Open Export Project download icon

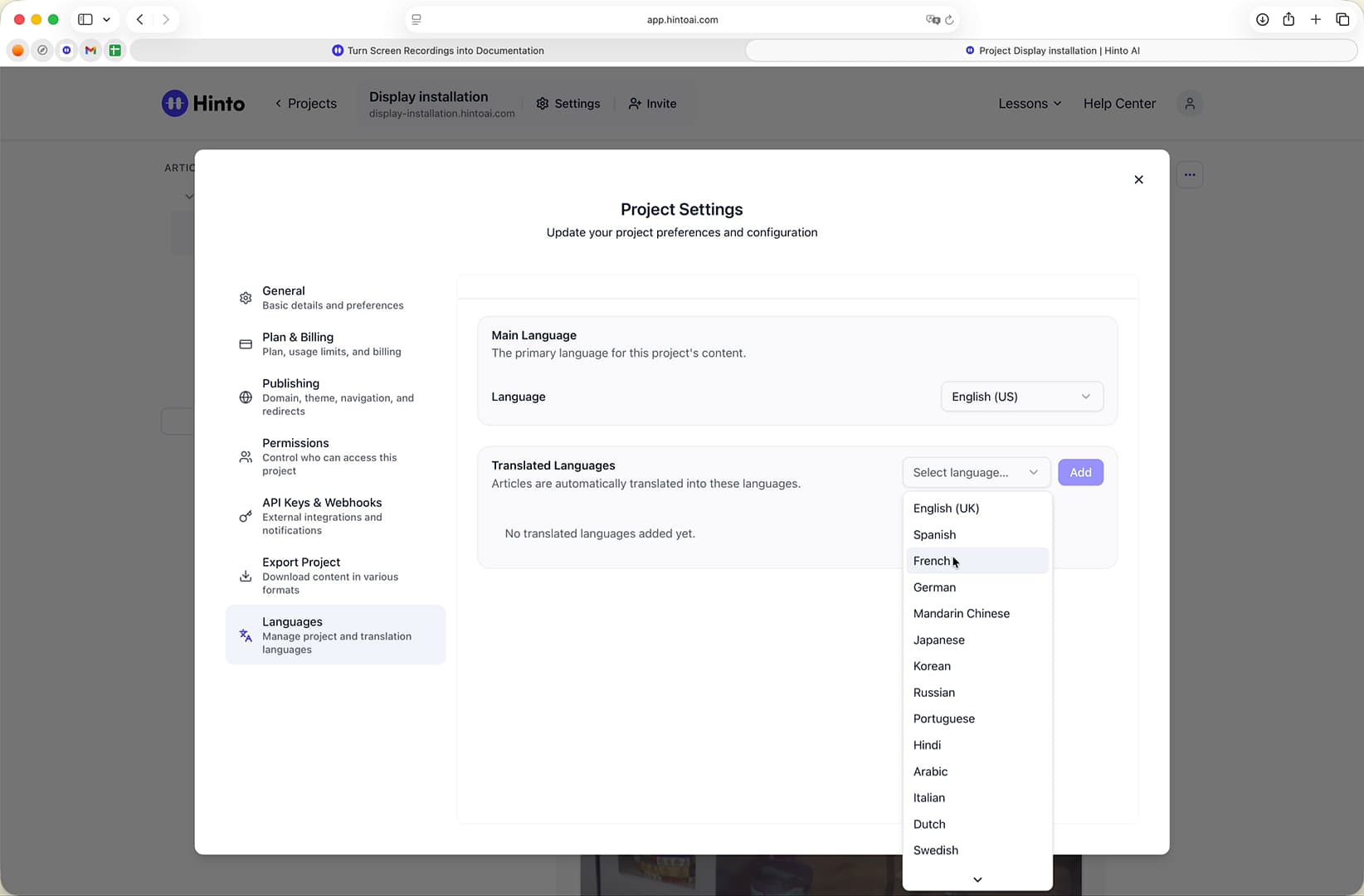tap(246, 576)
